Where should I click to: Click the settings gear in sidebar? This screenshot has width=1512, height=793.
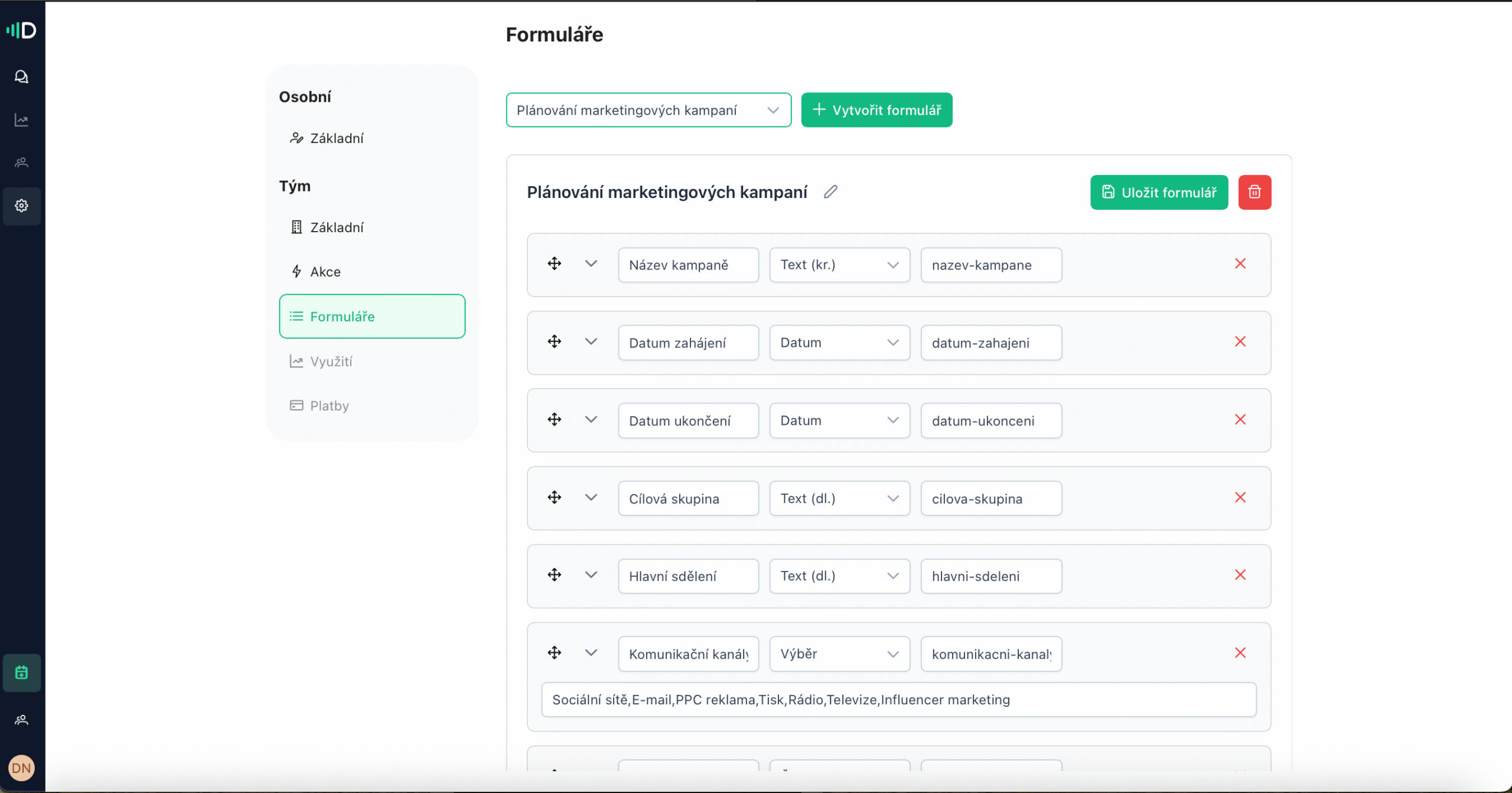pyautogui.click(x=21, y=206)
